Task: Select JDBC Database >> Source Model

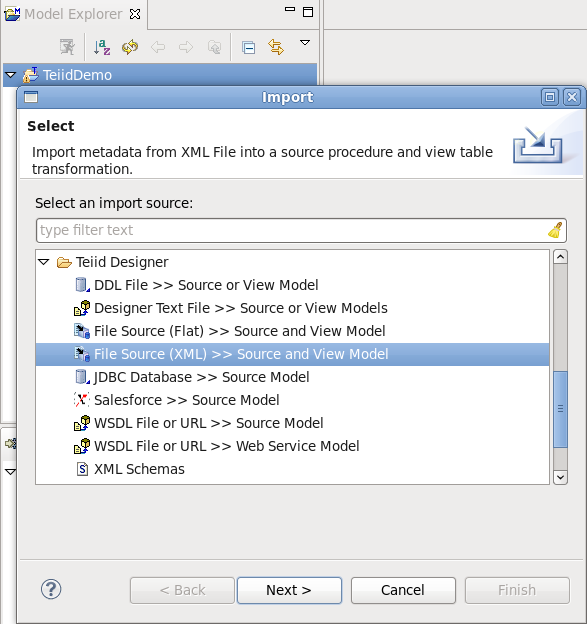Action: (201, 377)
